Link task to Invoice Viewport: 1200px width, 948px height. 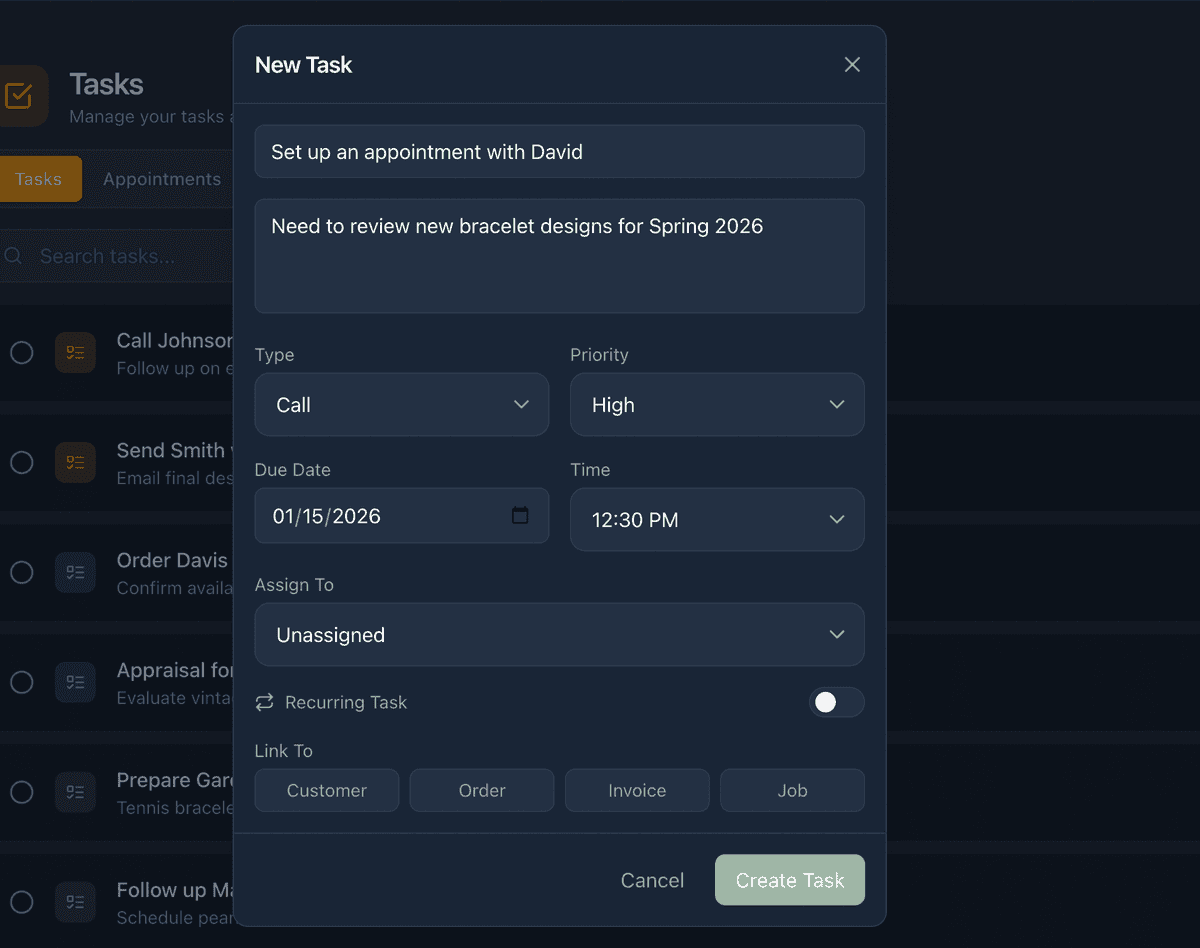click(x=637, y=790)
